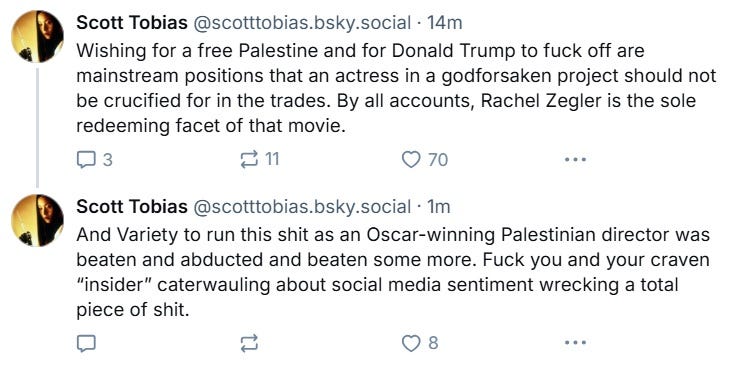733x367 pixels.
Task: Open the Scott Tobias avatar on the second post
Action: (37, 221)
